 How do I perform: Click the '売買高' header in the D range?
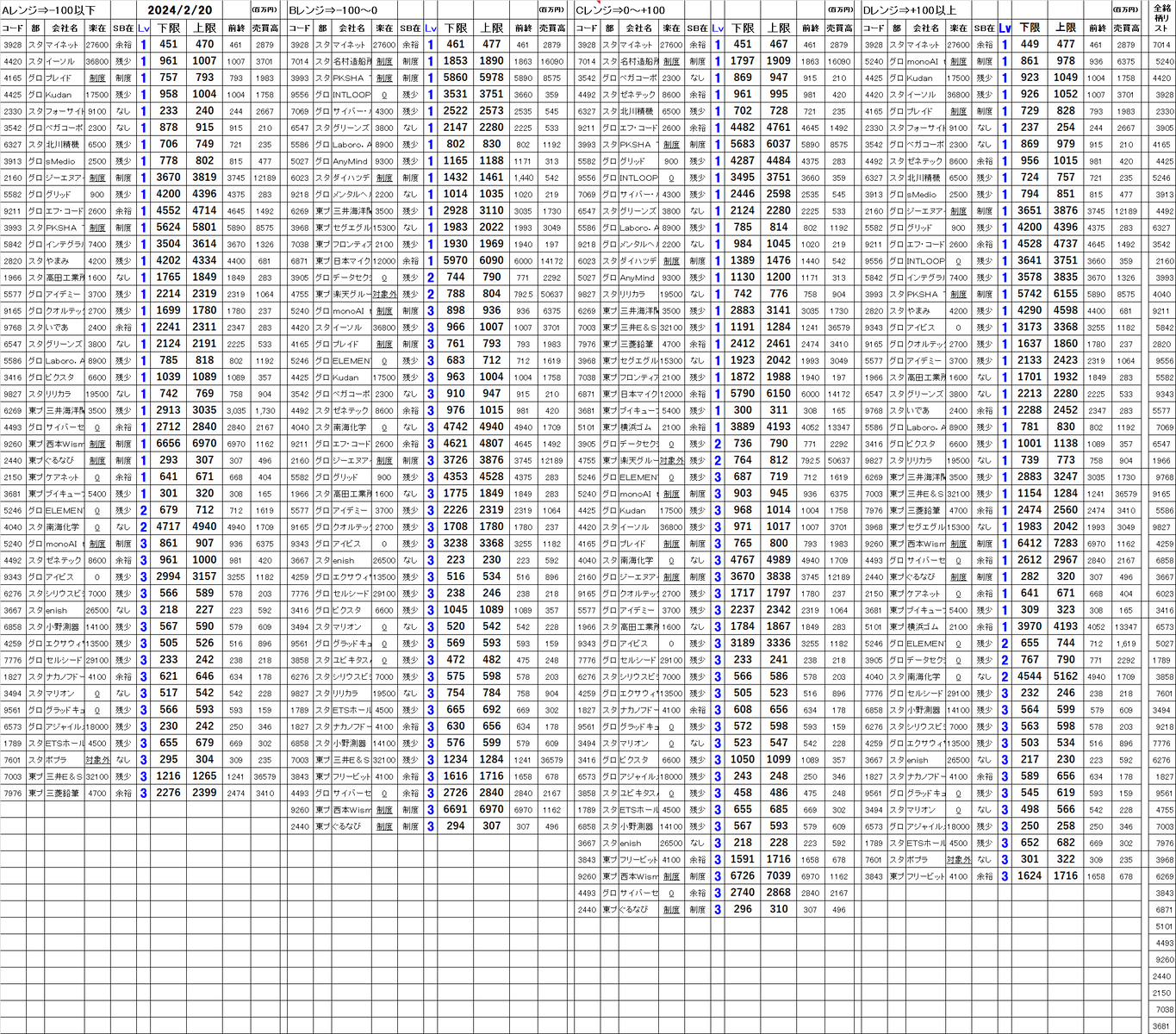[1126, 28]
